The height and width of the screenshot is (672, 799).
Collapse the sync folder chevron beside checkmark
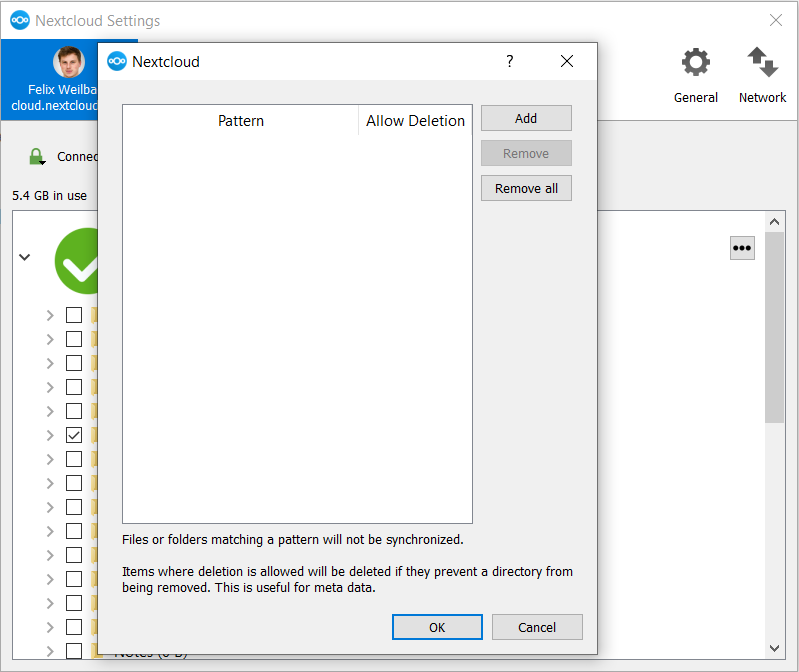[24, 257]
